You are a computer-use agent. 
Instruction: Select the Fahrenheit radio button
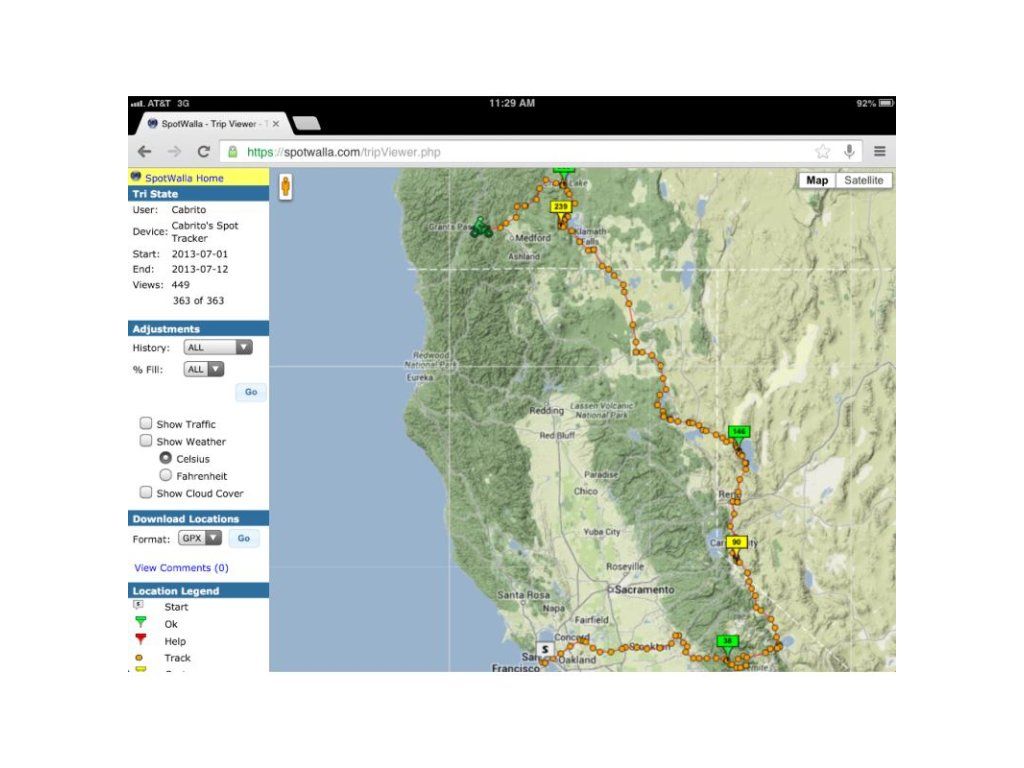pyautogui.click(x=166, y=476)
